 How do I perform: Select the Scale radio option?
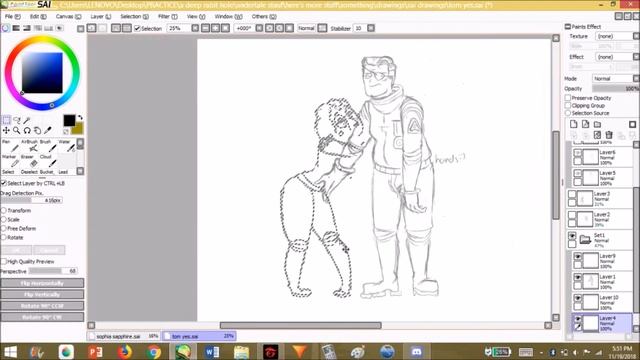4,220
